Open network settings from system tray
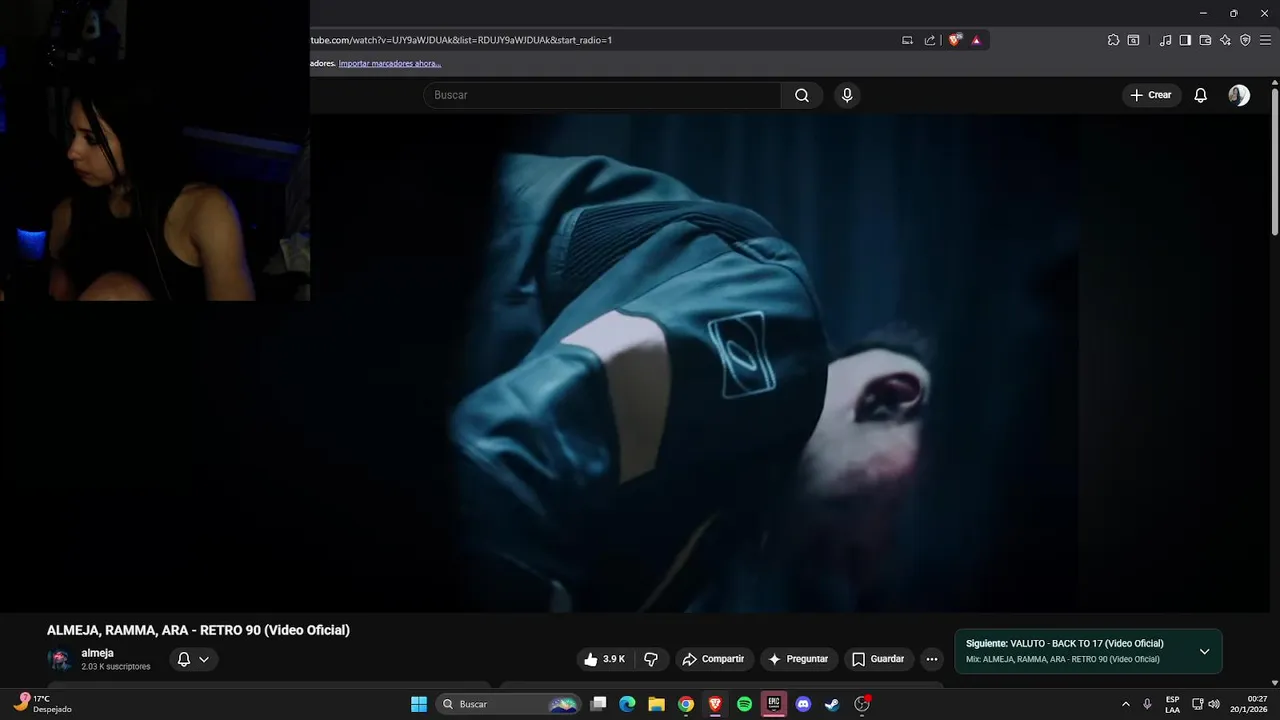The height and width of the screenshot is (720, 1280). [x=1198, y=704]
